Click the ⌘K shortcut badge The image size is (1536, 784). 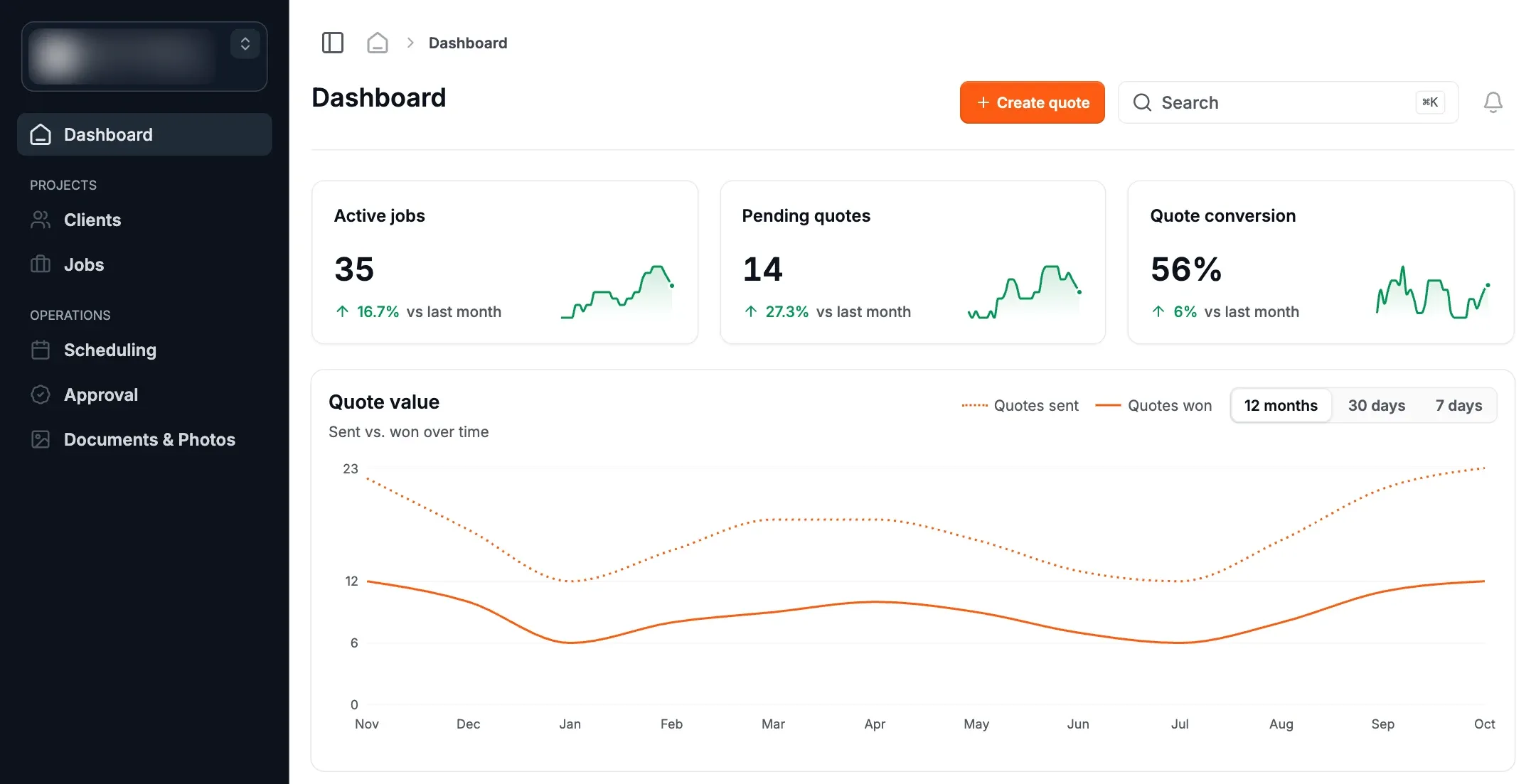pos(1430,102)
